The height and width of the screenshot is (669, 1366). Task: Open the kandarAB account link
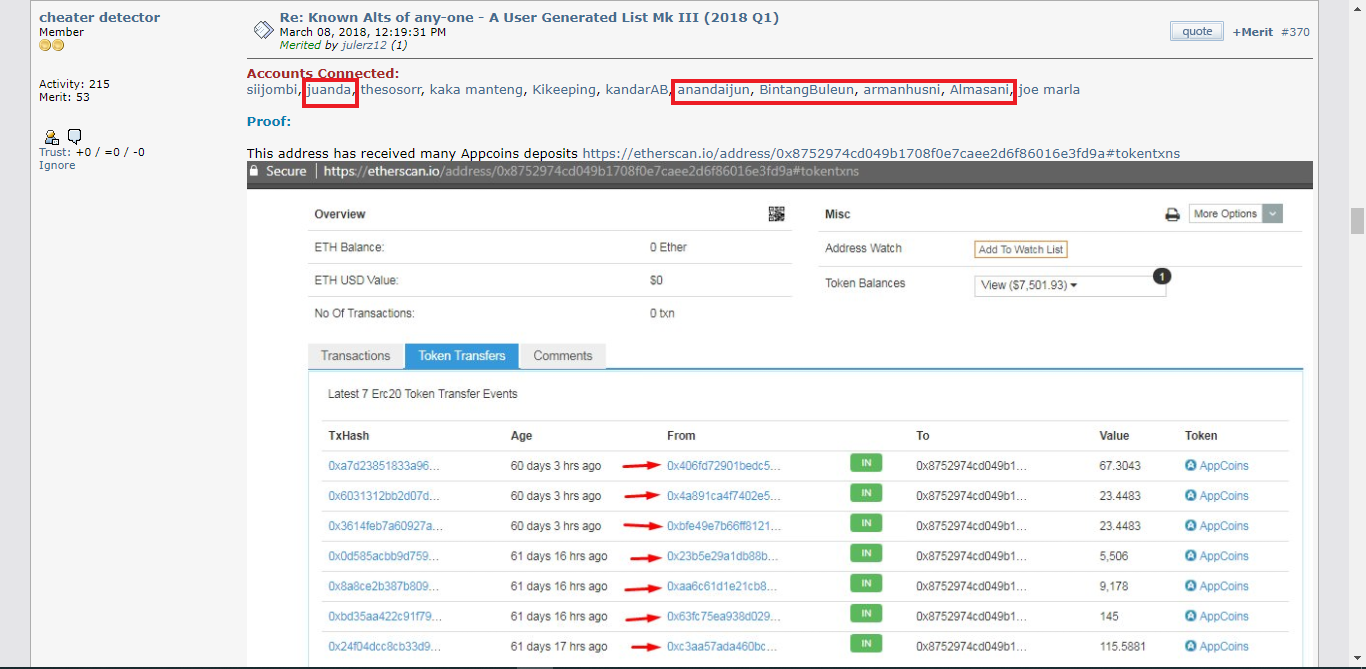pyautogui.click(x=637, y=90)
